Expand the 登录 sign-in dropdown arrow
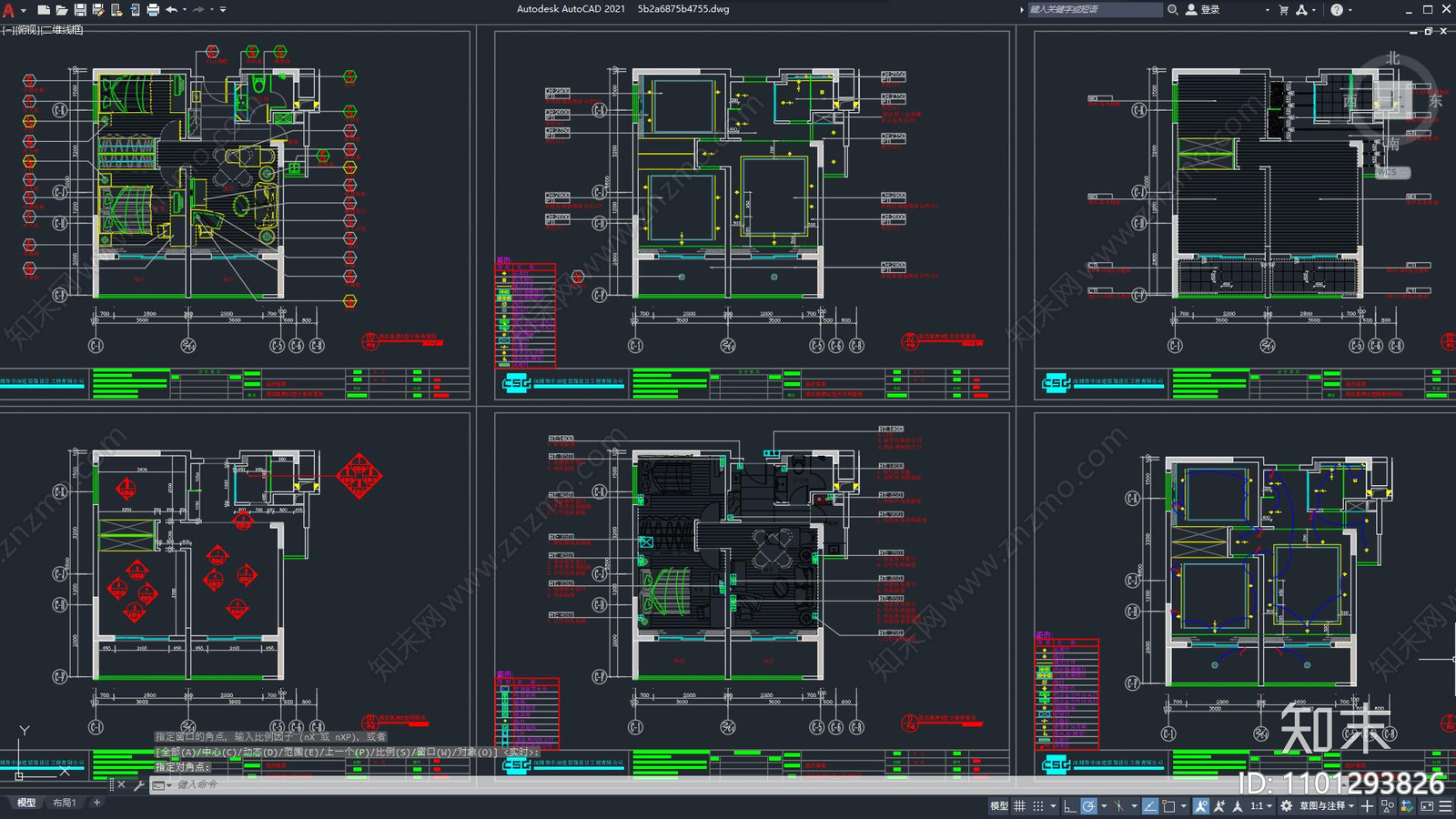1456x819 pixels. (1267, 10)
